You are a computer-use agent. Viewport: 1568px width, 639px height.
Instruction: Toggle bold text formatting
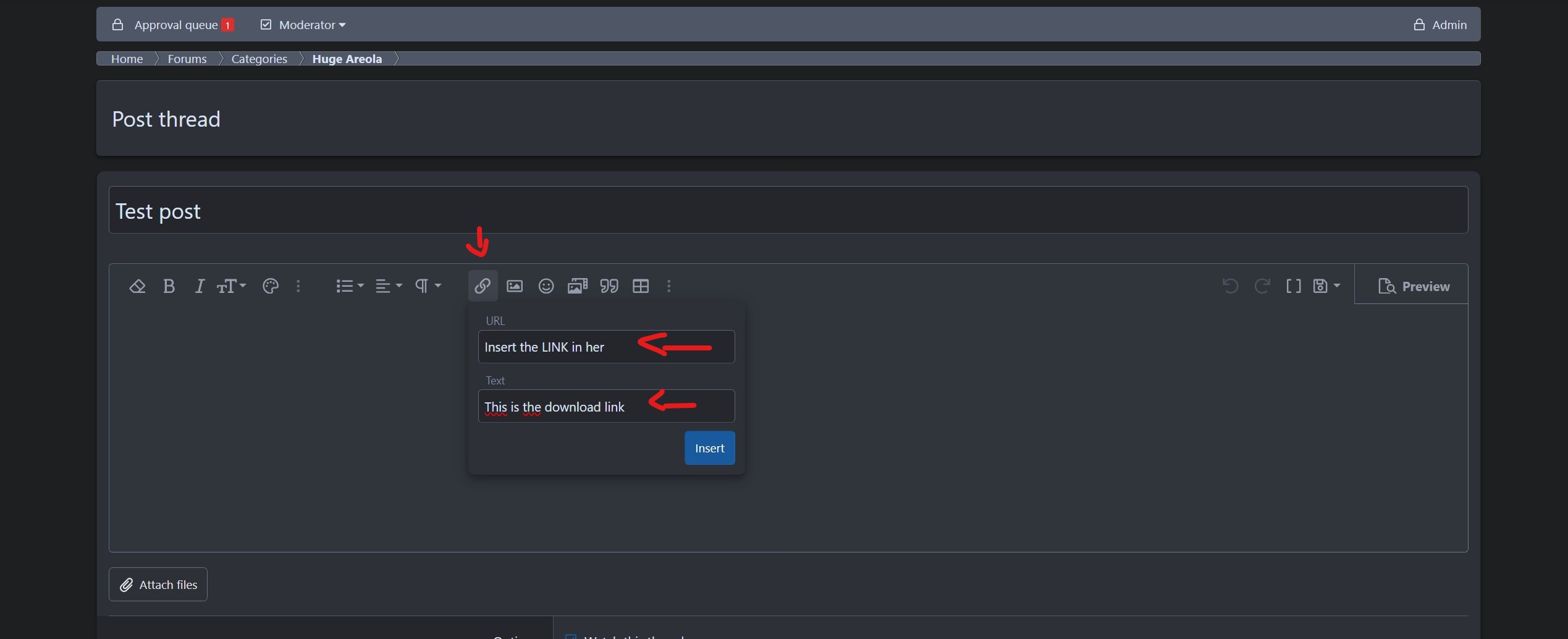click(x=169, y=286)
